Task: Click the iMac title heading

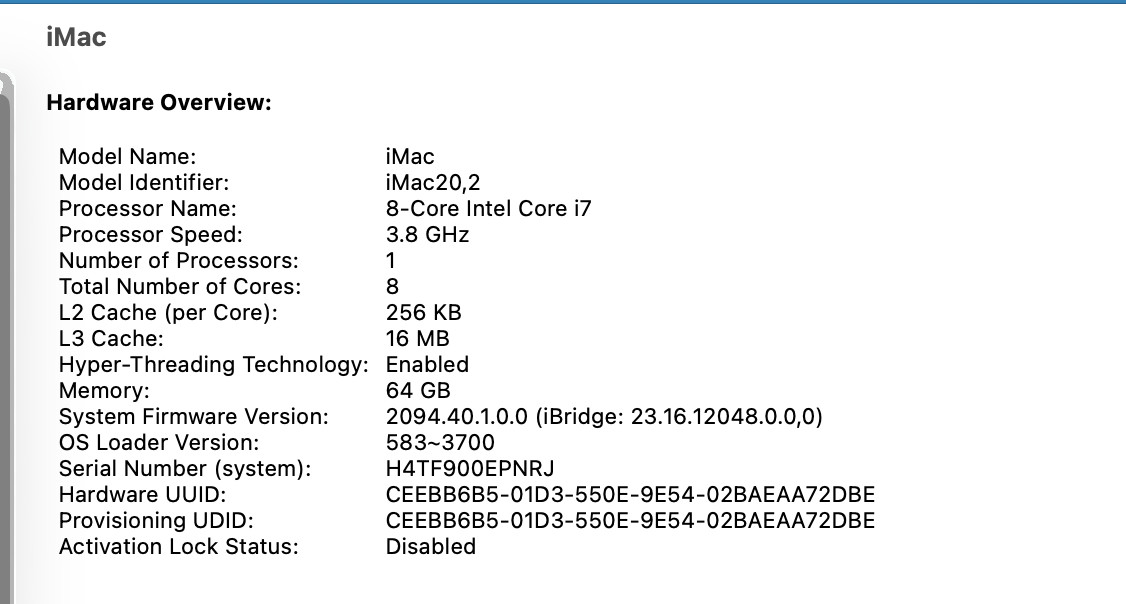Action: 76,38
